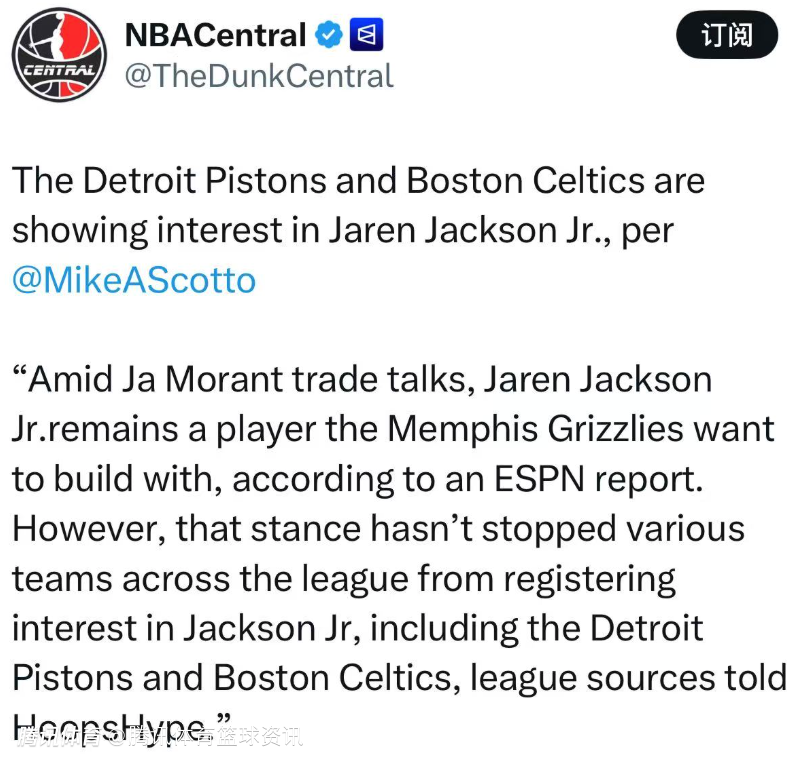
Task: Click the square affiliate badge beside the checkmark
Action: [367, 36]
